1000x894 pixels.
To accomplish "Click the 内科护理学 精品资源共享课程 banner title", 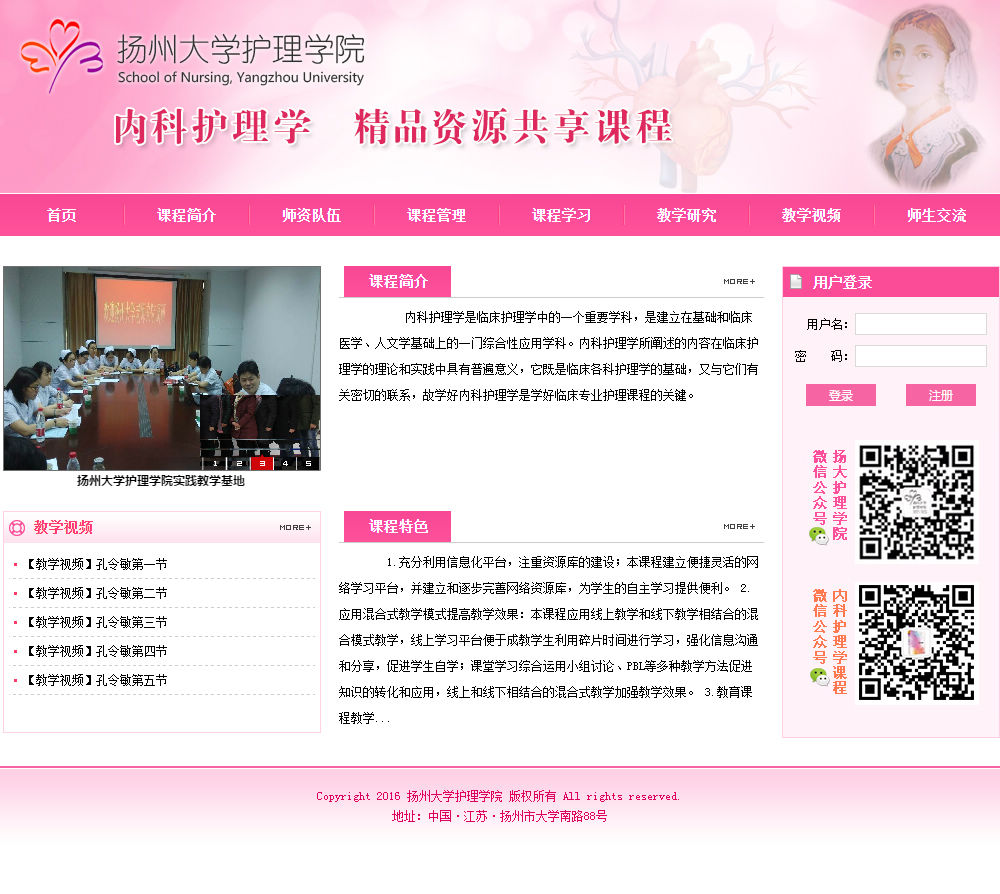I will [392, 127].
